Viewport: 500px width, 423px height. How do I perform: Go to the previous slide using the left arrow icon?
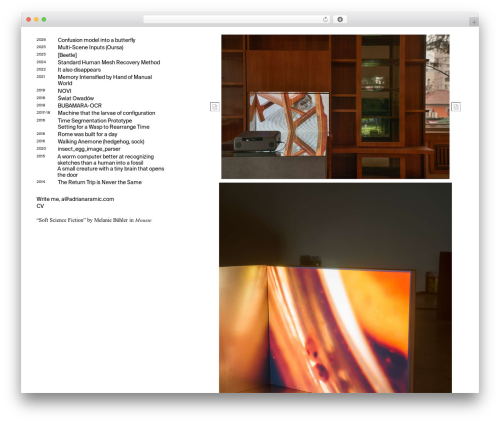coord(215,107)
